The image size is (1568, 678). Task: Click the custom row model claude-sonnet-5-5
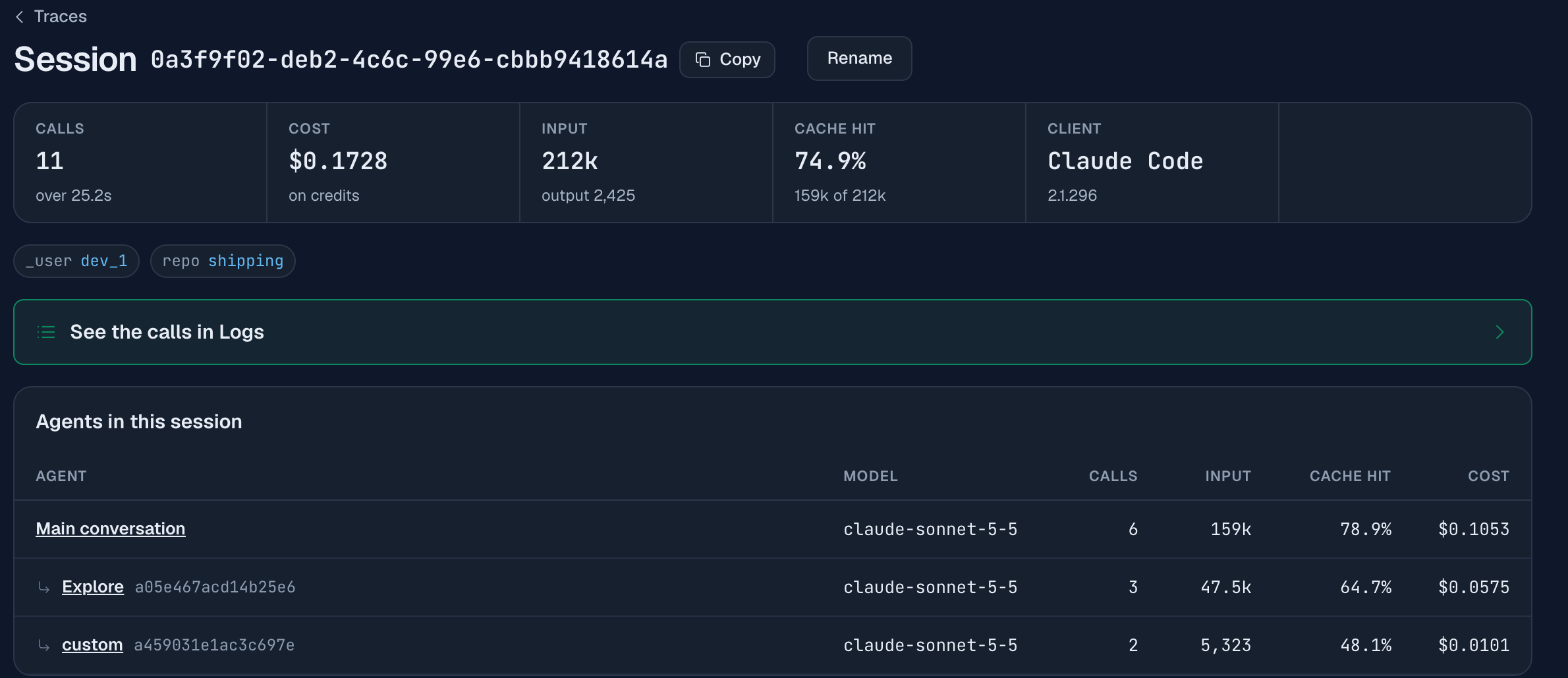(x=930, y=645)
